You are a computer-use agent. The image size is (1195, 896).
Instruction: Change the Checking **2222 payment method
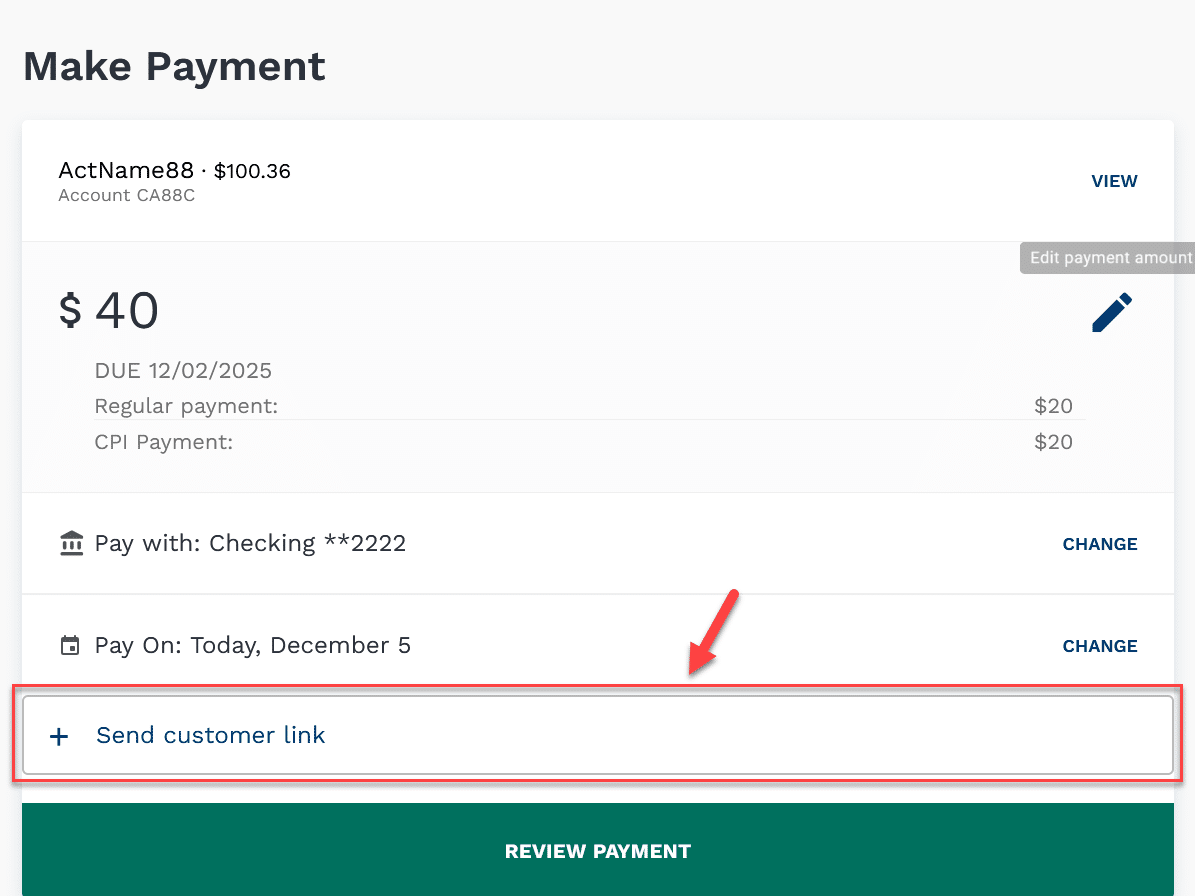point(1100,544)
